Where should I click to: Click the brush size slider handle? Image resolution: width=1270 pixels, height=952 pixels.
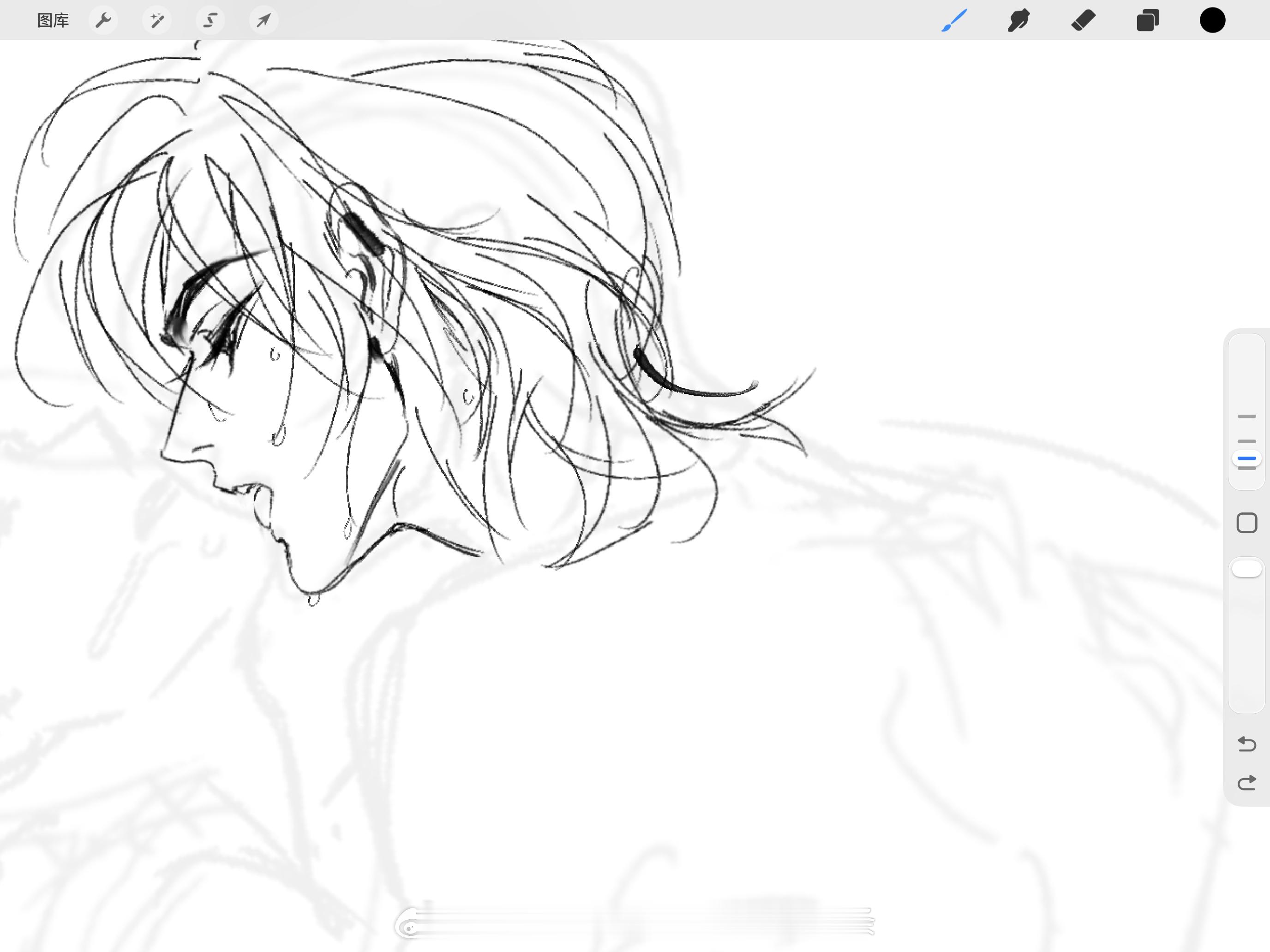click(1246, 458)
